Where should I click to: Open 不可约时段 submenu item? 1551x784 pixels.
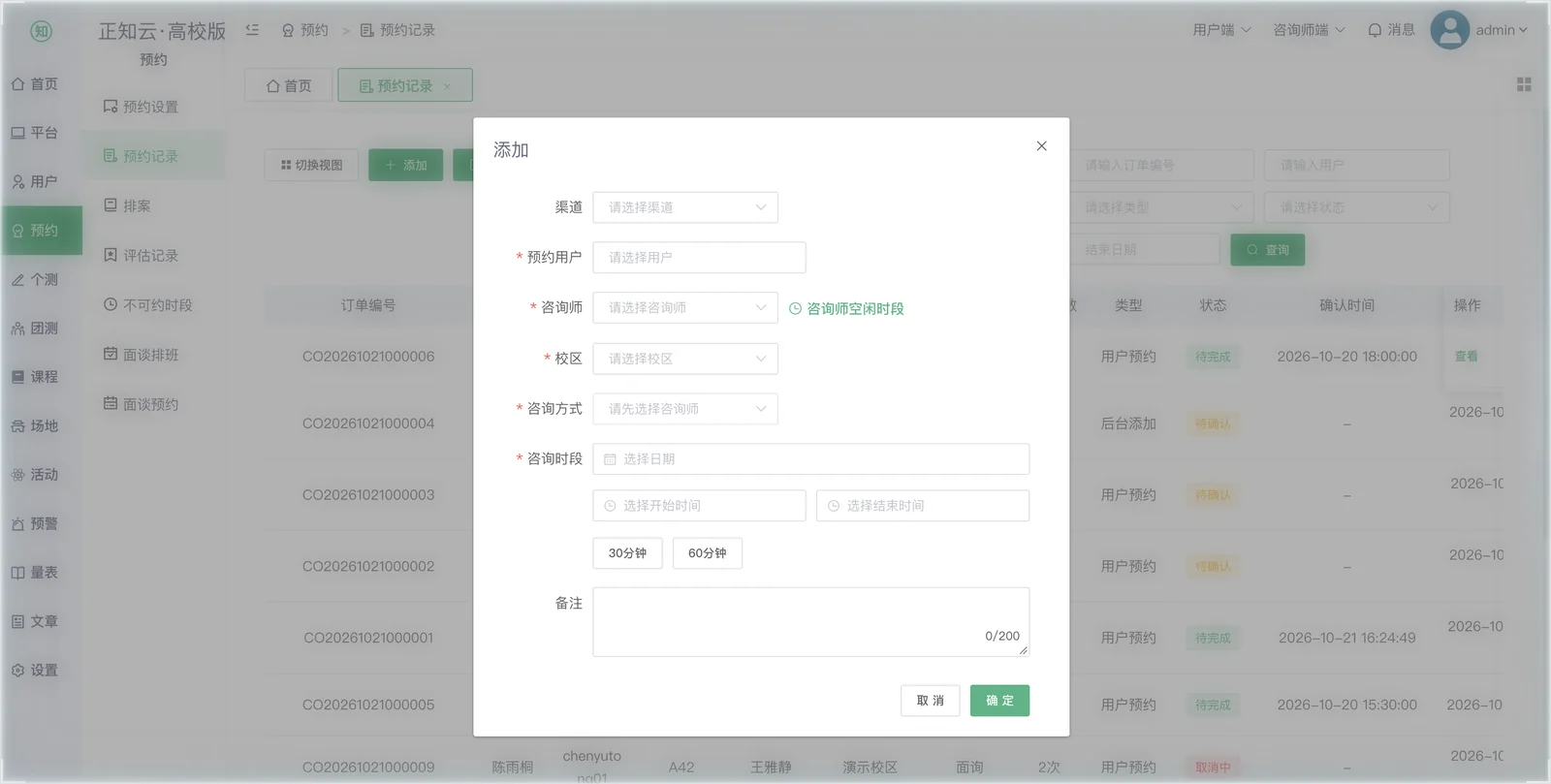coord(153,305)
